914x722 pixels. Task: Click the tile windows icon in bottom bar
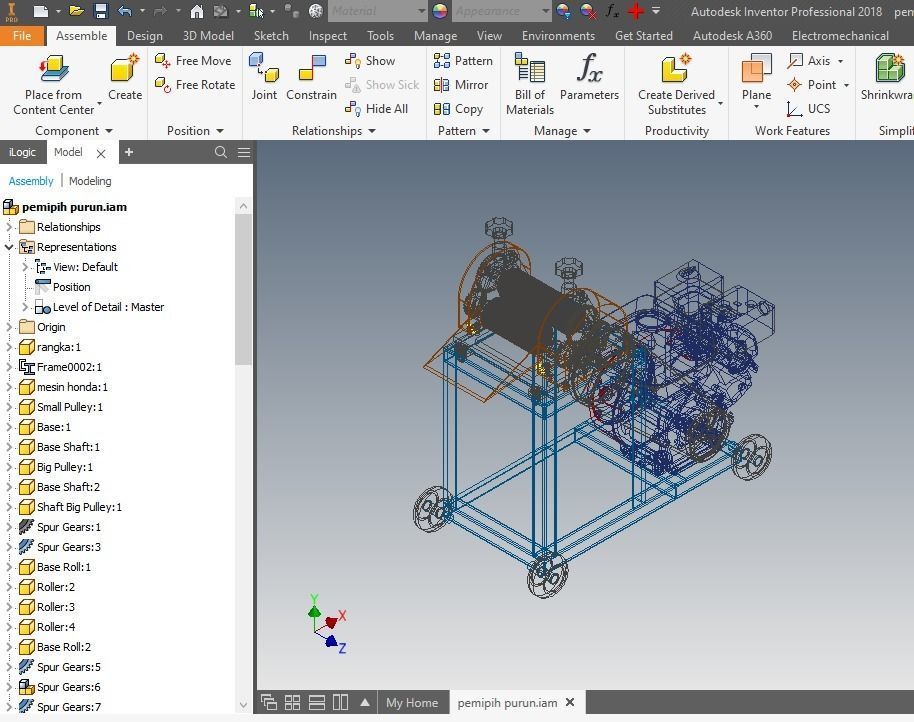292,702
